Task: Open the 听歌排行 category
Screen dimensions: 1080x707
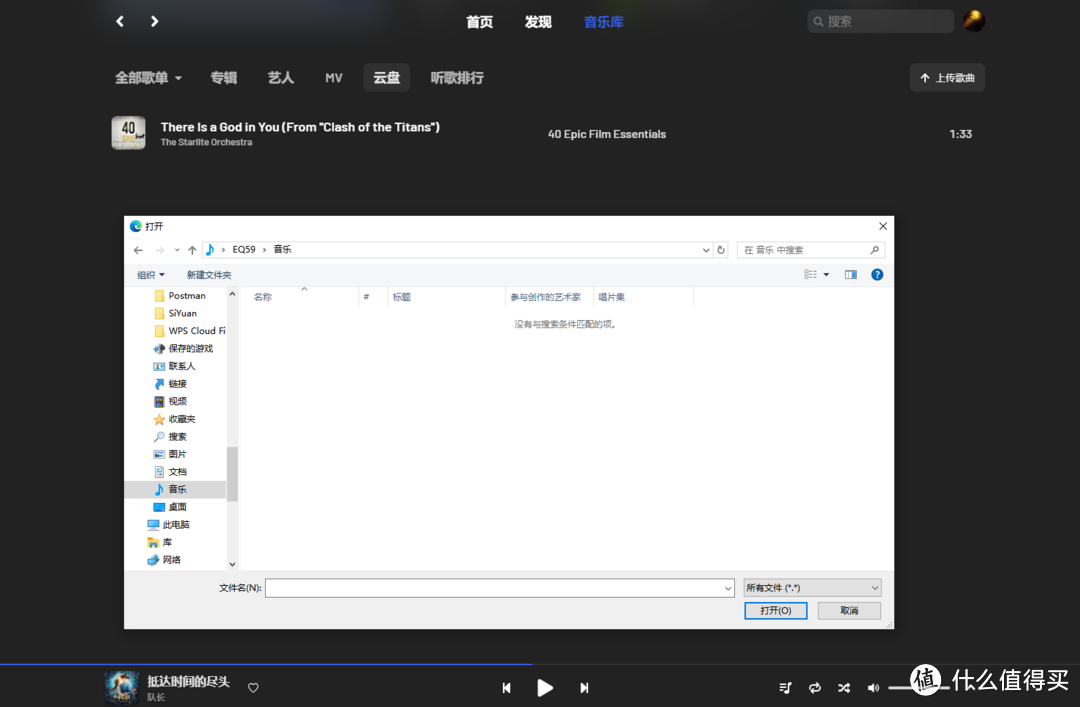Action: [x=457, y=78]
